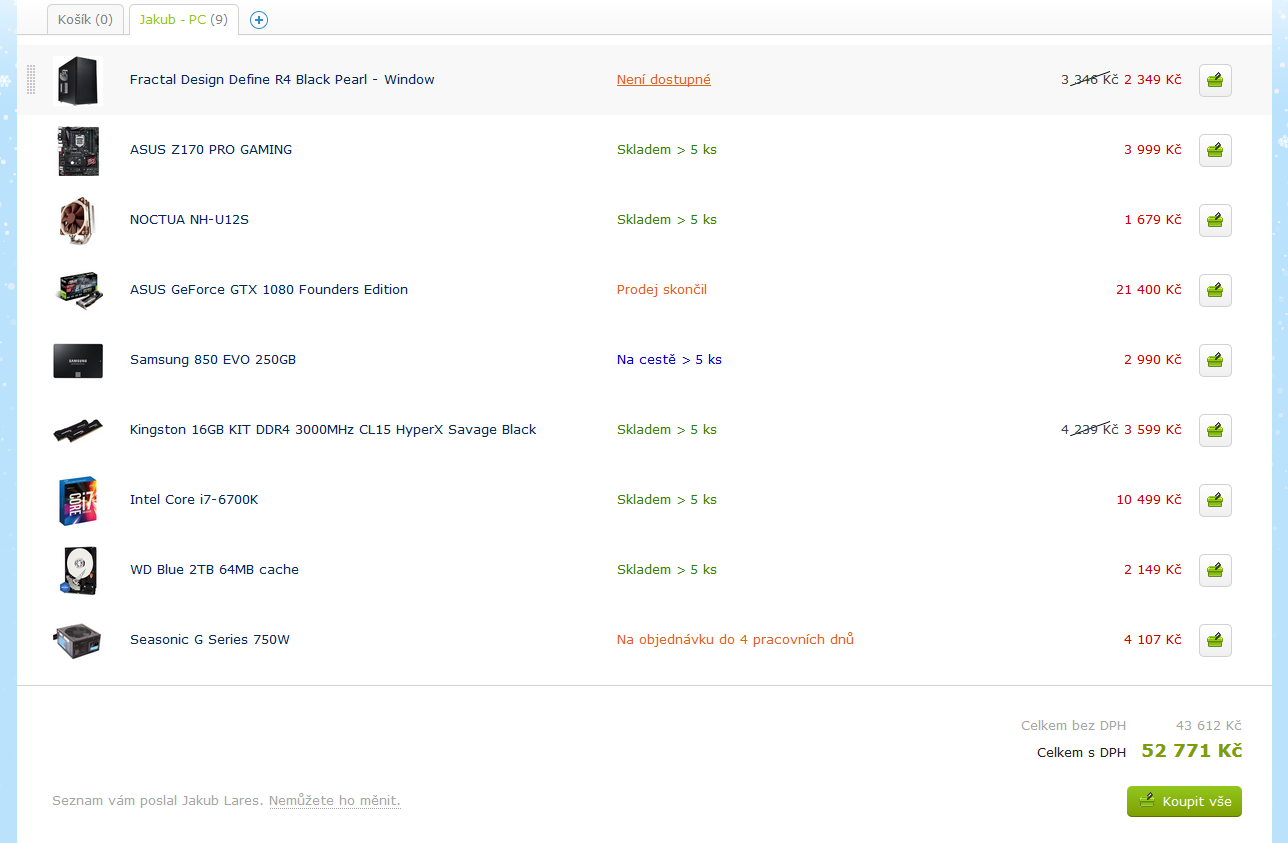This screenshot has height=843, width=1288.
Task: Click Skladem status of WD Blue 2TB
Action: click(667, 570)
